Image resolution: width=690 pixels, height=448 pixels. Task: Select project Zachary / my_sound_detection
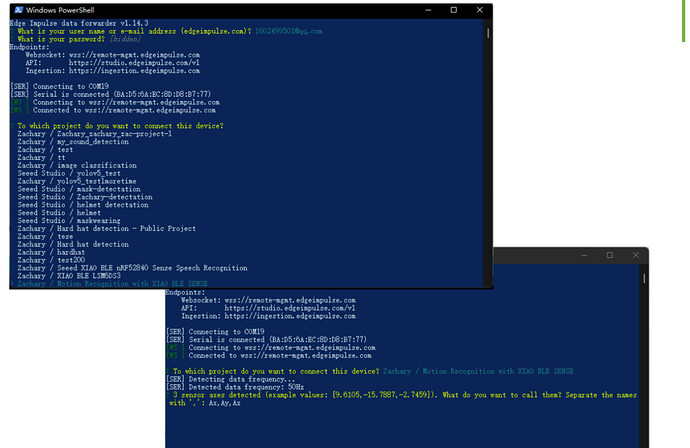tap(73, 142)
